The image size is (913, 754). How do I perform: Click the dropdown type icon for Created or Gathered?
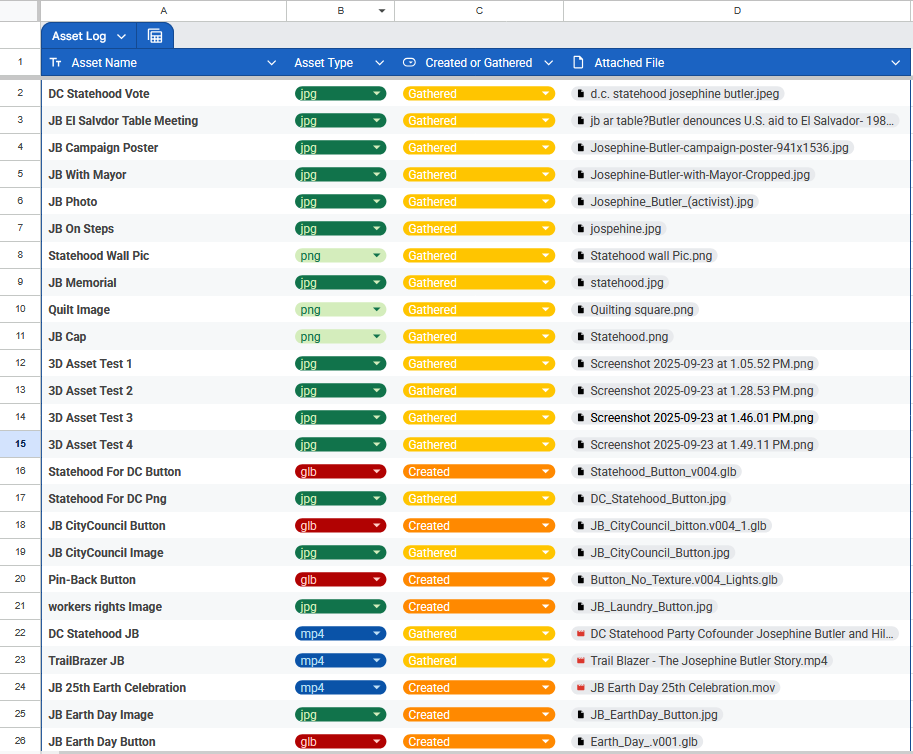point(409,63)
